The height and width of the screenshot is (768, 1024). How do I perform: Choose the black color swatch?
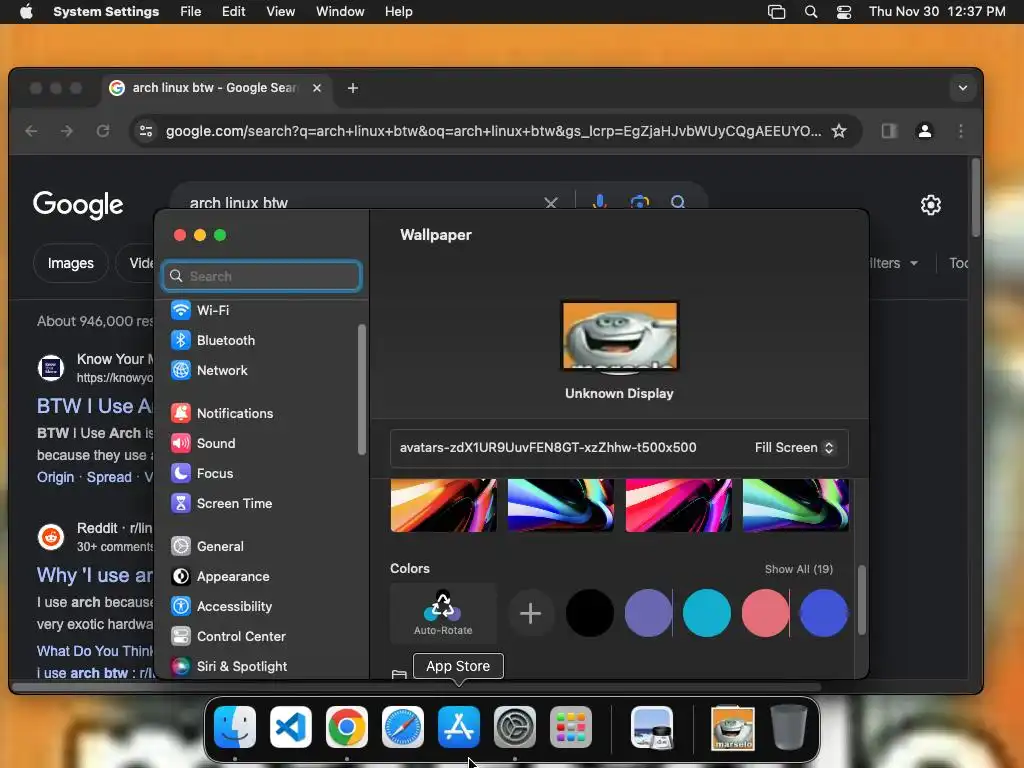coord(590,613)
